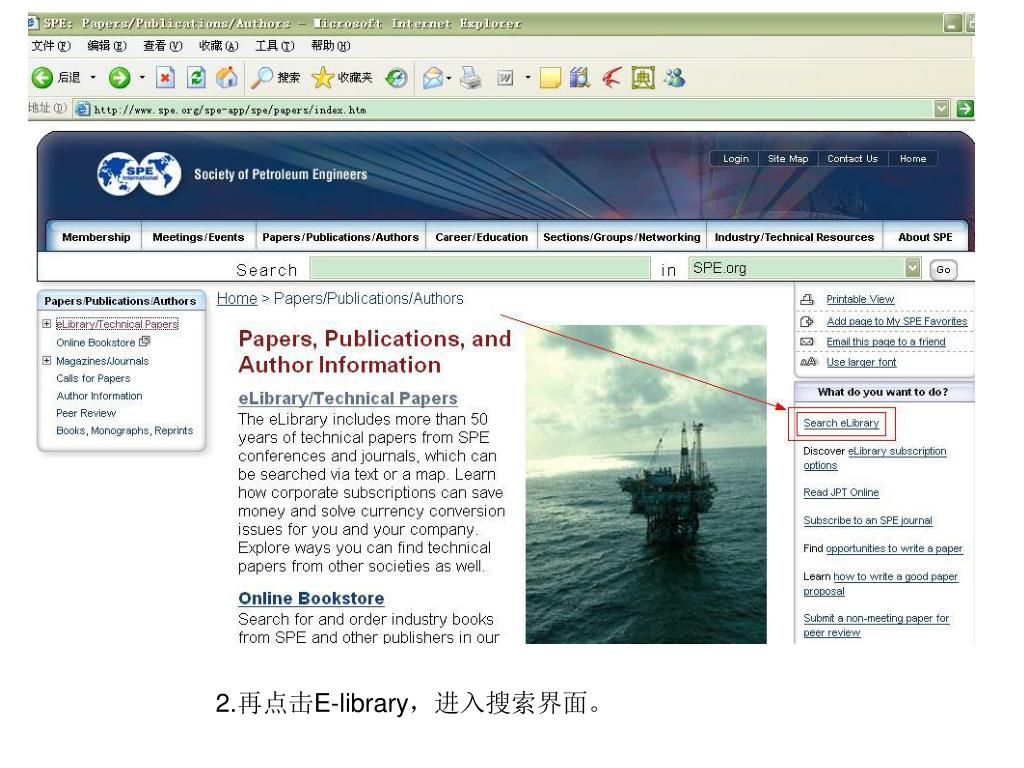The width and height of the screenshot is (1024, 768).
Task: Click the Read JPT Online link
Action: pyautogui.click(x=841, y=492)
